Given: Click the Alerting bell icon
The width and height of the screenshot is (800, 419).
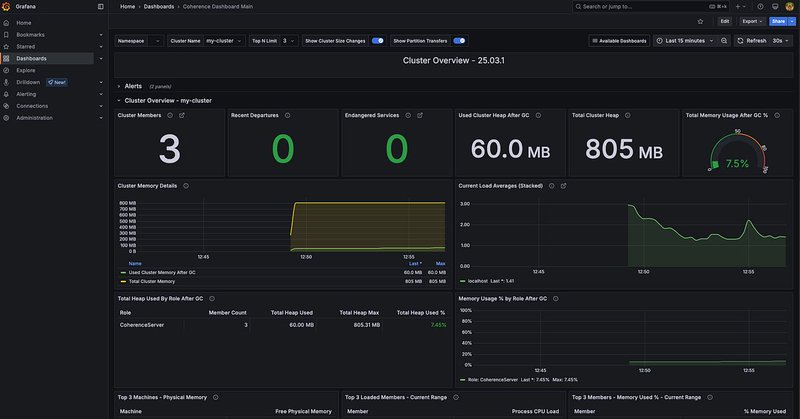Looking at the screenshot, I should tap(6, 94).
